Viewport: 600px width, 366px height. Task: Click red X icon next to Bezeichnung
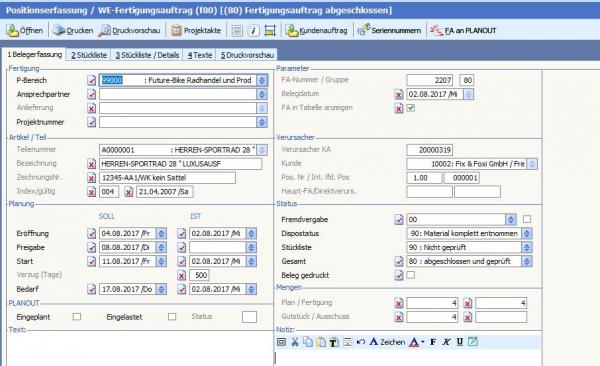tap(91, 164)
